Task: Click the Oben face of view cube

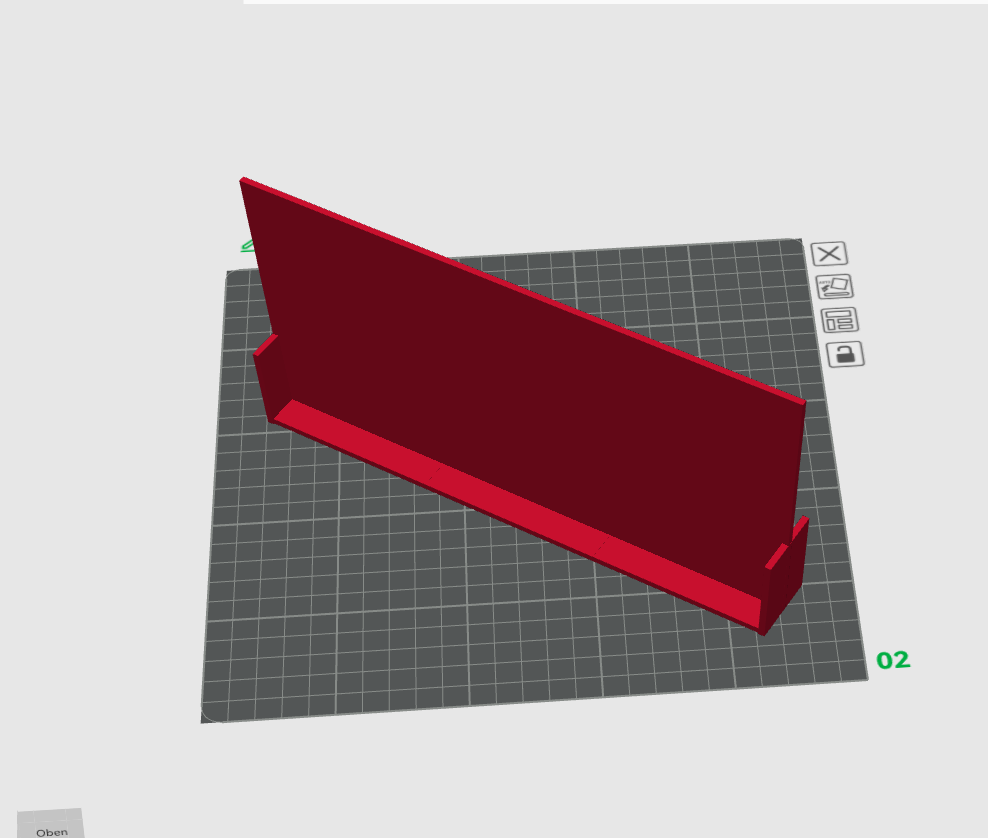Action: click(51, 824)
